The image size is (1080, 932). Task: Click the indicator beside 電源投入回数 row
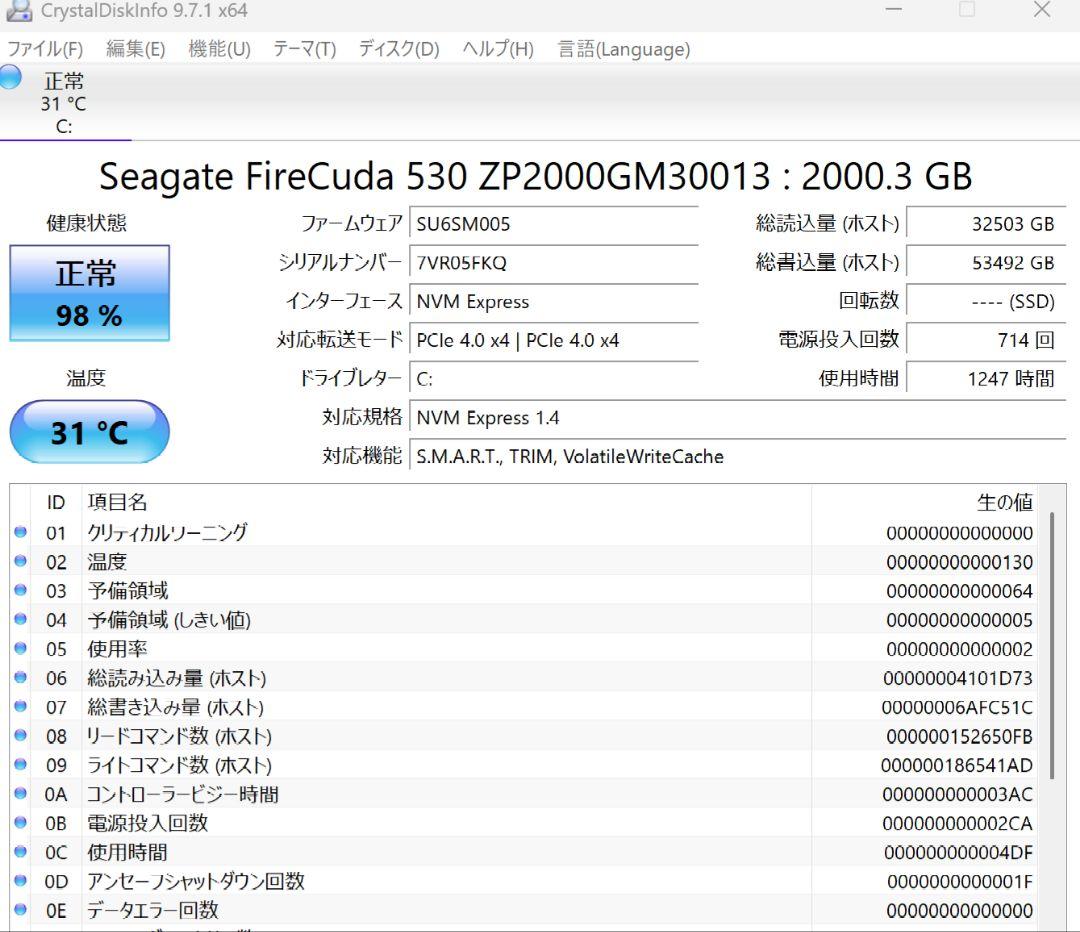pyautogui.click(x=20, y=823)
